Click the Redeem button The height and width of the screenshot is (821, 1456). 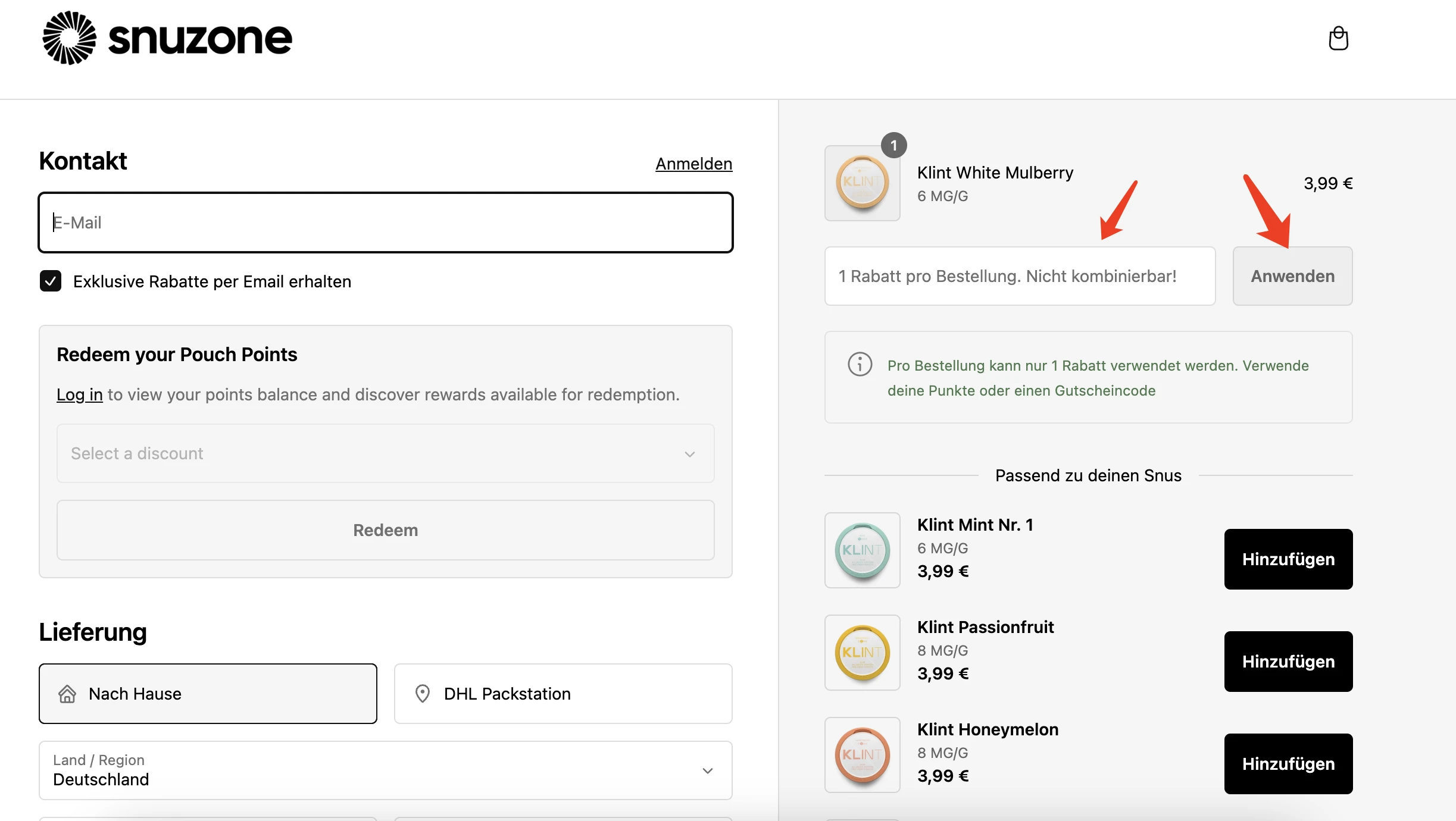[x=385, y=530]
